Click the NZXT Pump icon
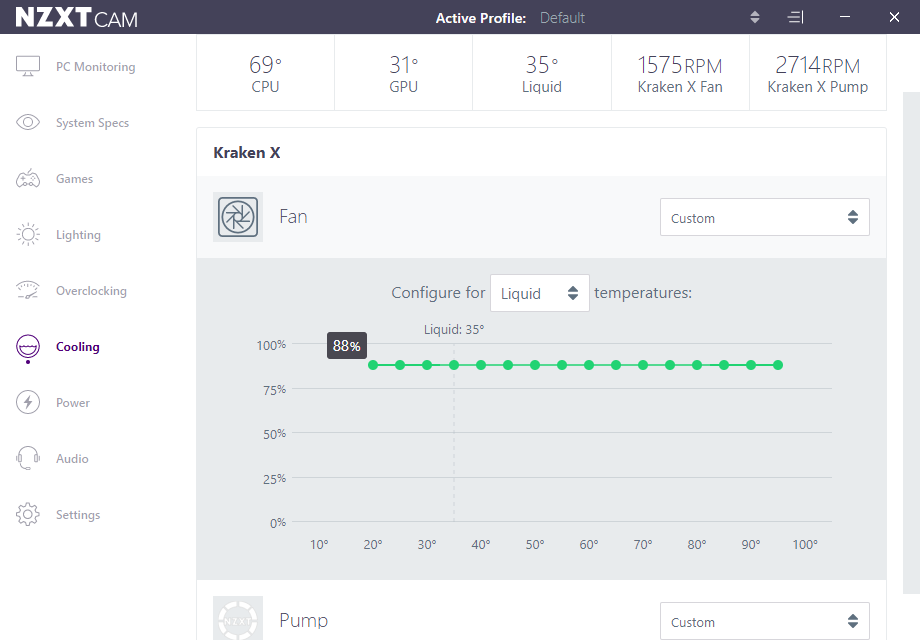This screenshot has width=920, height=640. 238,618
